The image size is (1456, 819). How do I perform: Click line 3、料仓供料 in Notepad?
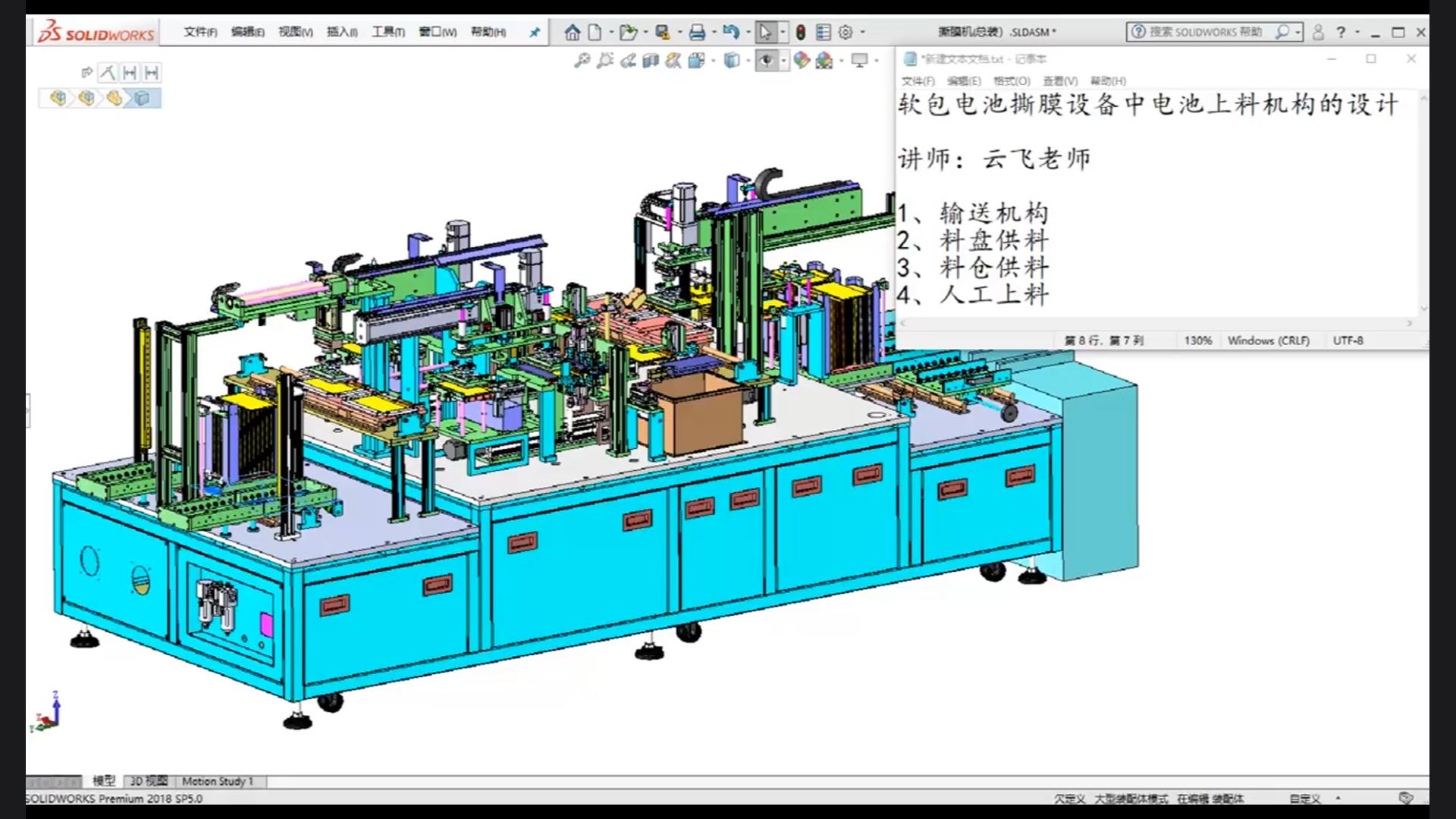(x=973, y=268)
